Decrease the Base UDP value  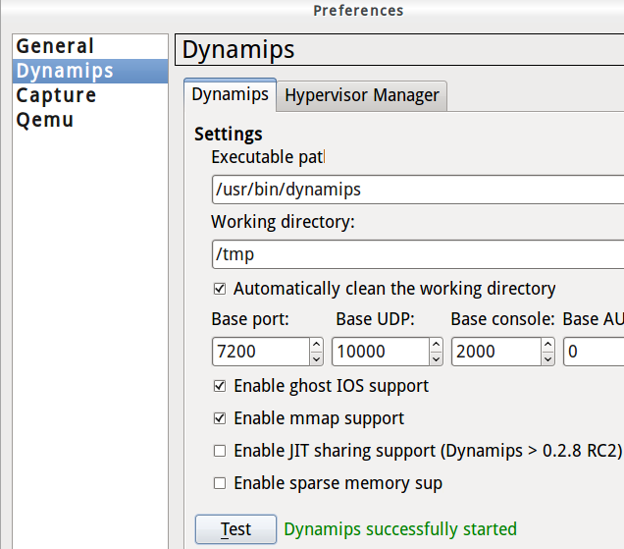coord(436,358)
